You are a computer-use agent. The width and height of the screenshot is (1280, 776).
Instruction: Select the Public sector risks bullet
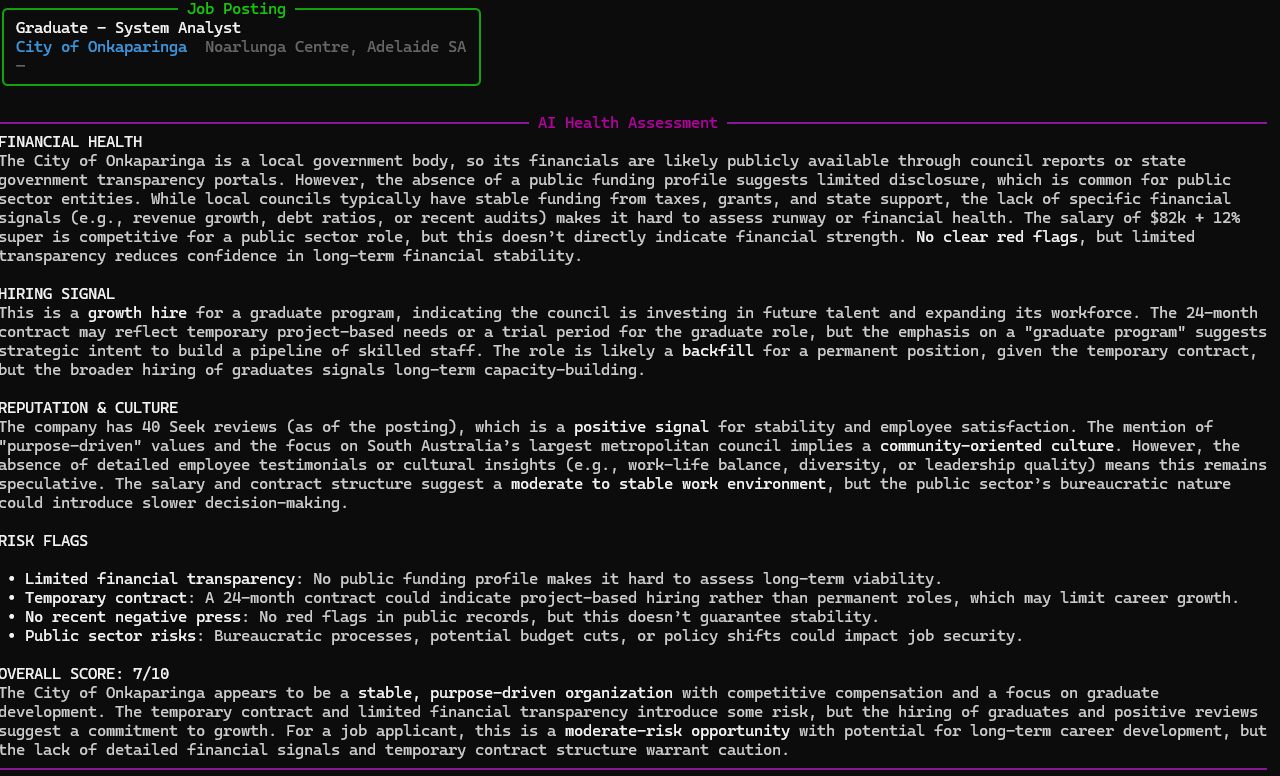tap(110, 635)
